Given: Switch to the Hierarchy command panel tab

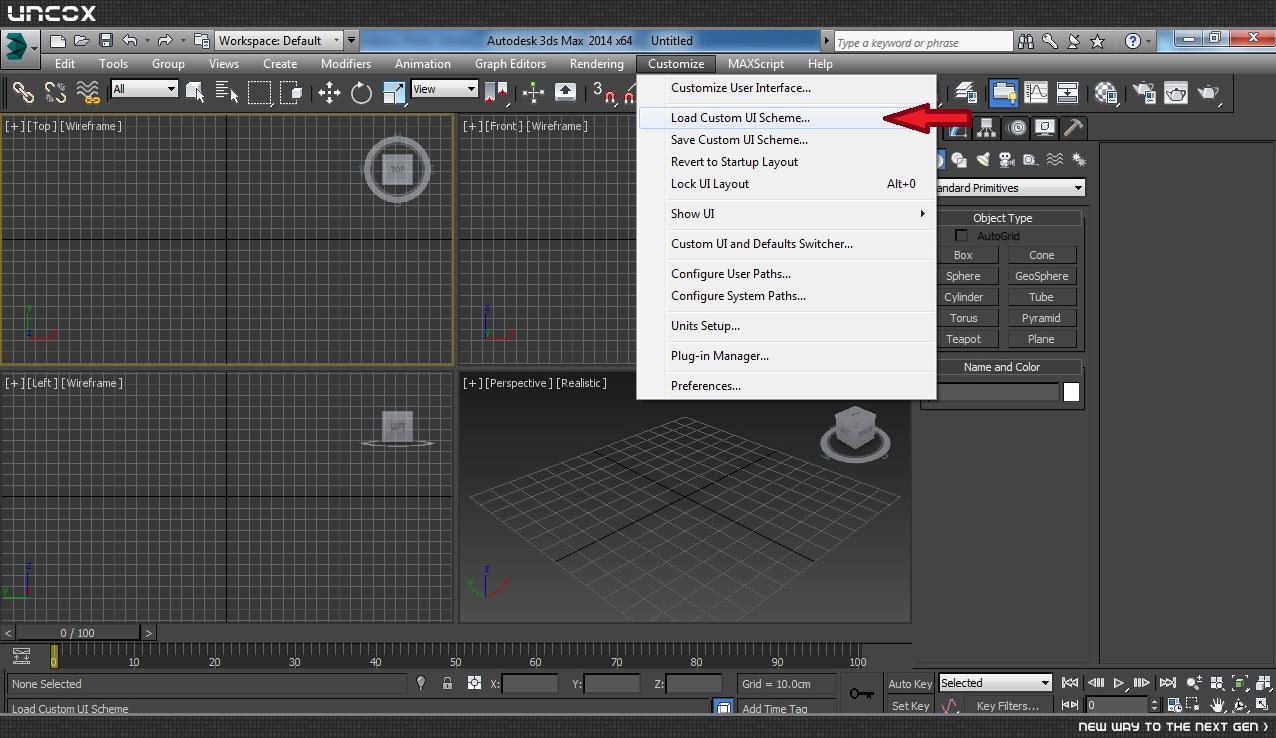Looking at the screenshot, I should pyautogui.click(x=987, y=128).
